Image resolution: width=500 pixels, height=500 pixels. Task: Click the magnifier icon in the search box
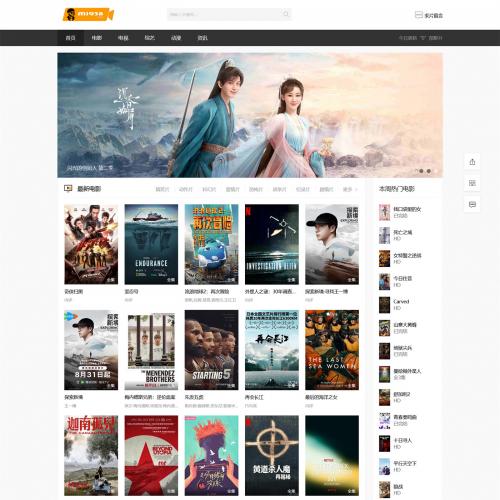pyautogui.click(x=286, y=14)
